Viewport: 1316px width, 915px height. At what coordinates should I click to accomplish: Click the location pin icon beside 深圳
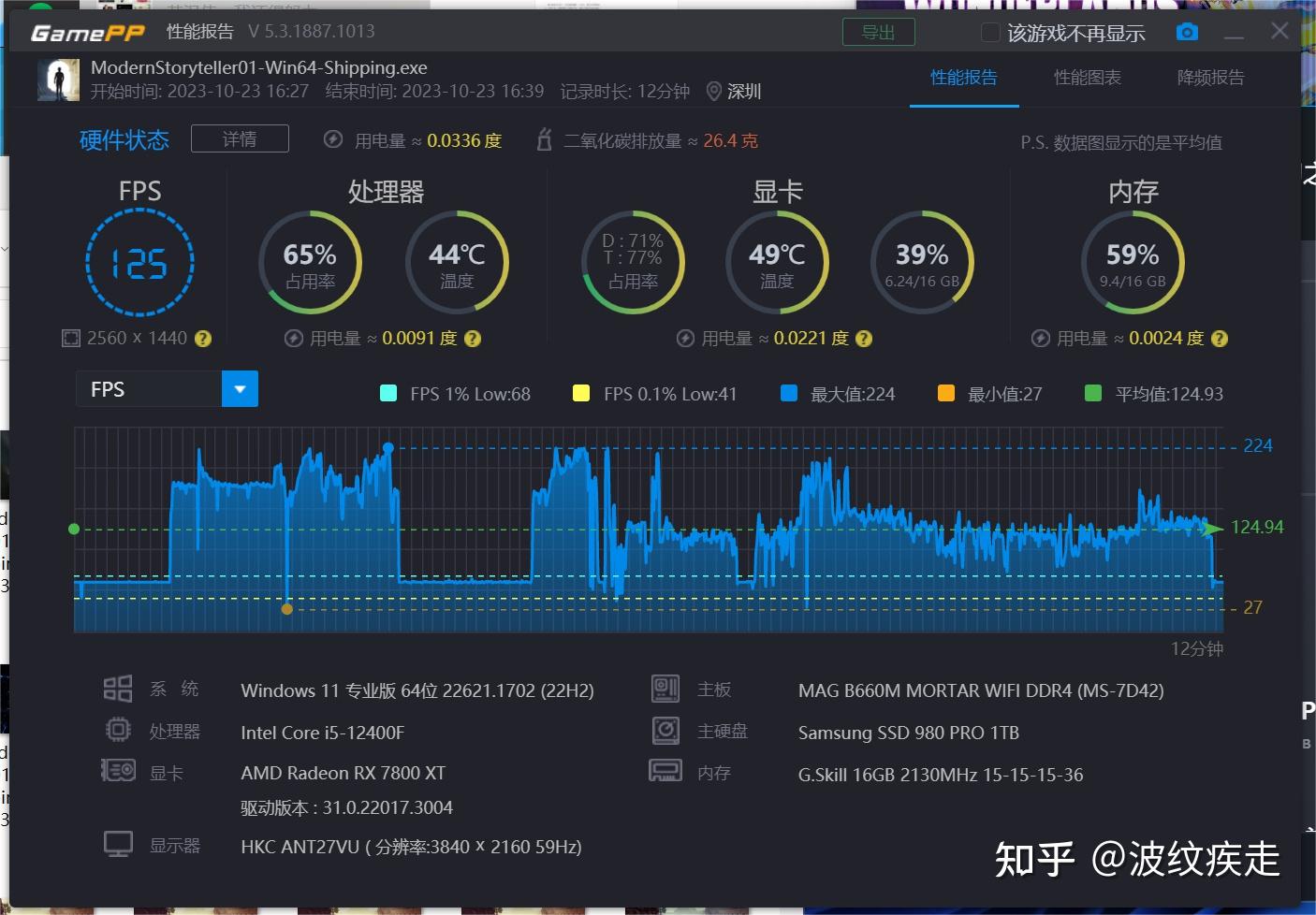713,91
